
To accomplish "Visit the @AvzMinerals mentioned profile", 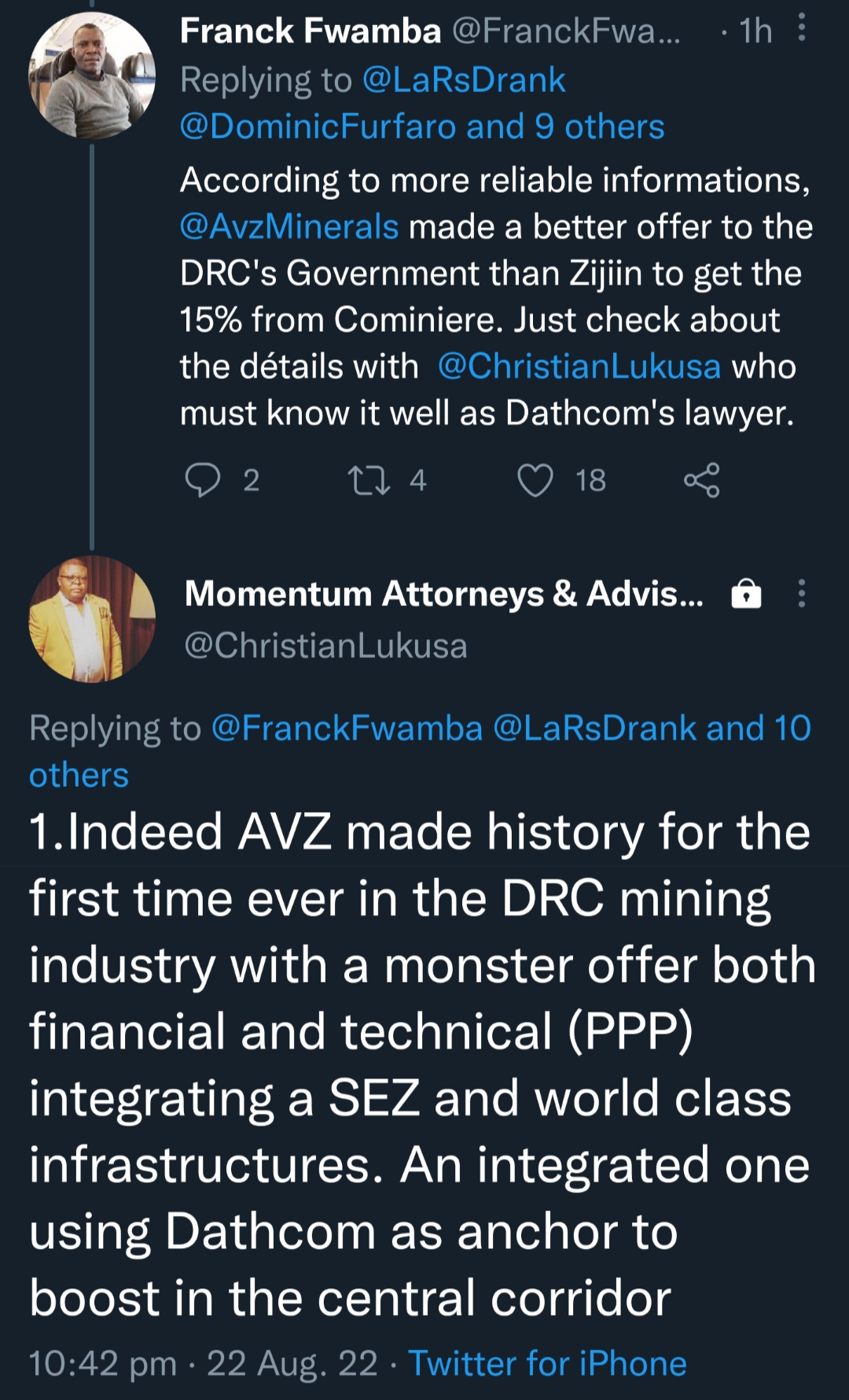I will coord(289,227).
